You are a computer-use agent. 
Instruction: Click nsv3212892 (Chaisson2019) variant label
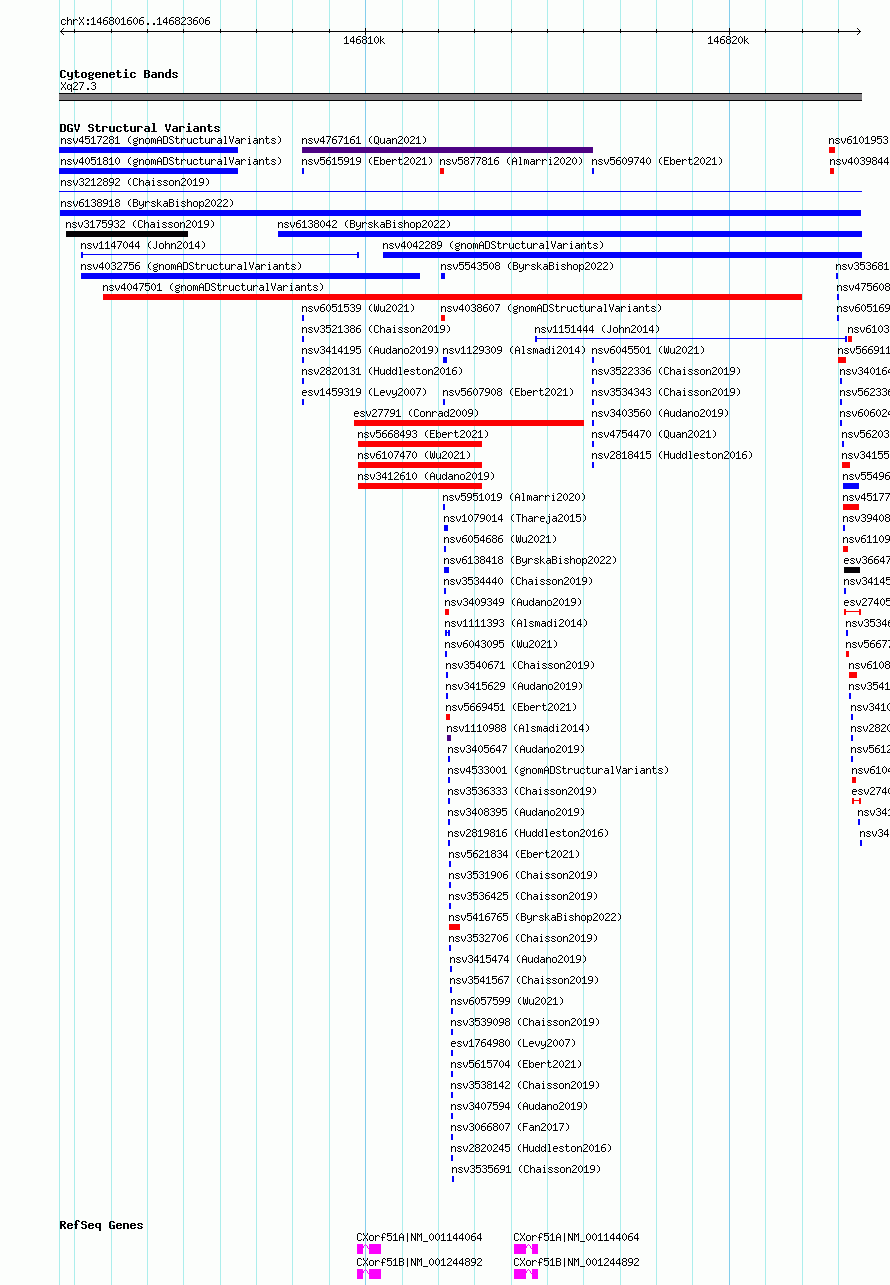point(135,182)
